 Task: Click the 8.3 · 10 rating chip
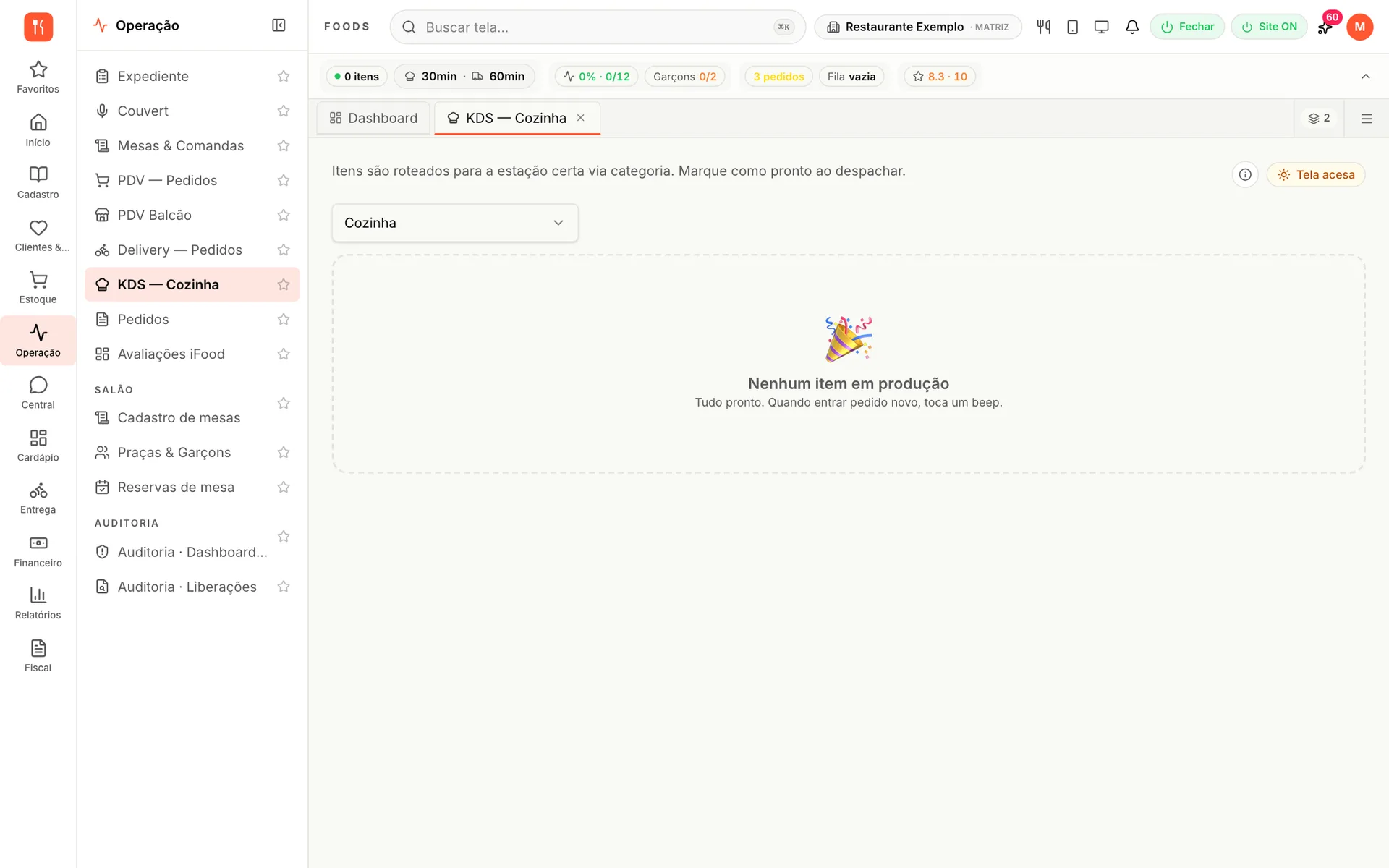[x=940, y=76]
